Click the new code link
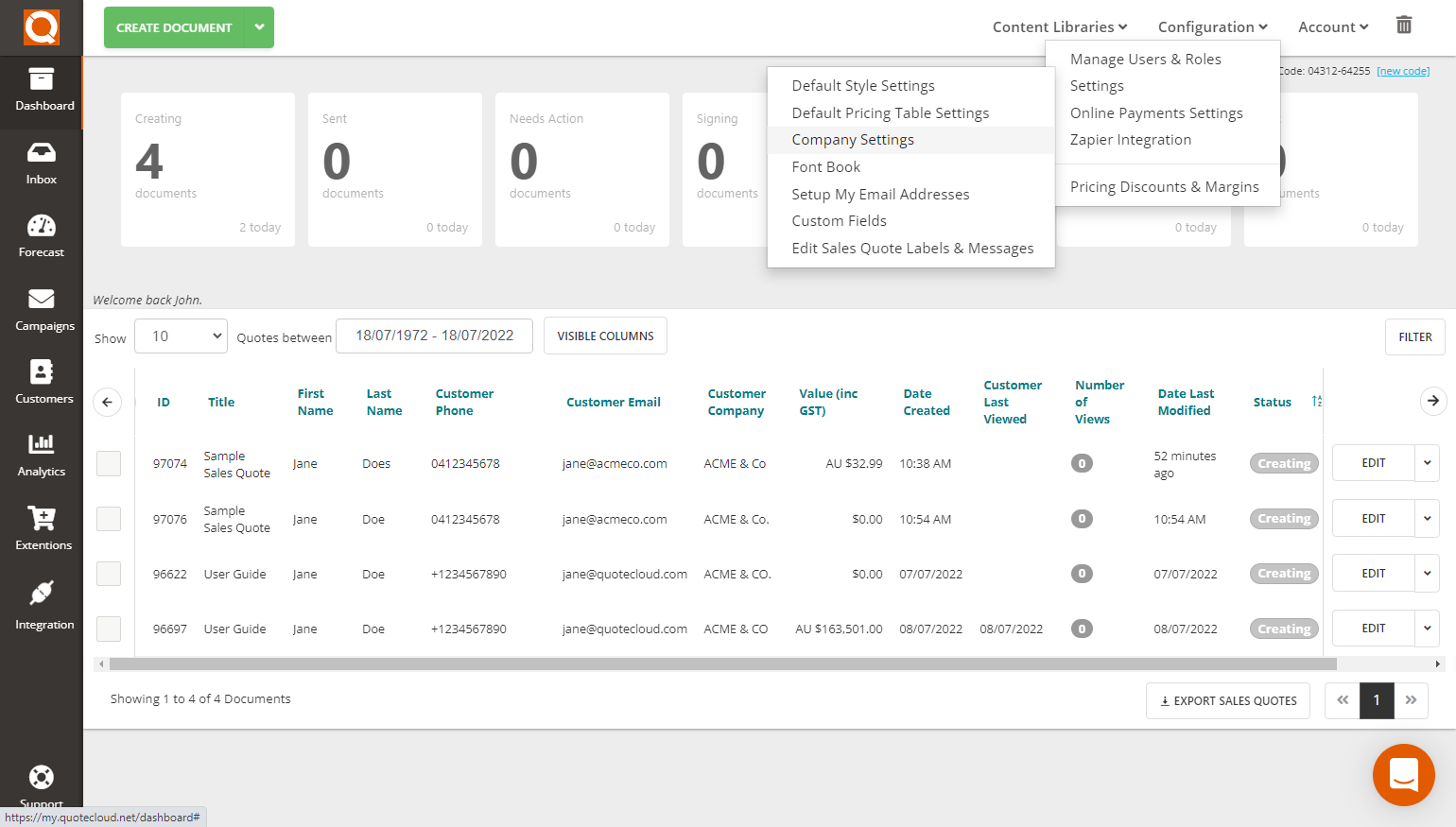 tap(1402, 70)
